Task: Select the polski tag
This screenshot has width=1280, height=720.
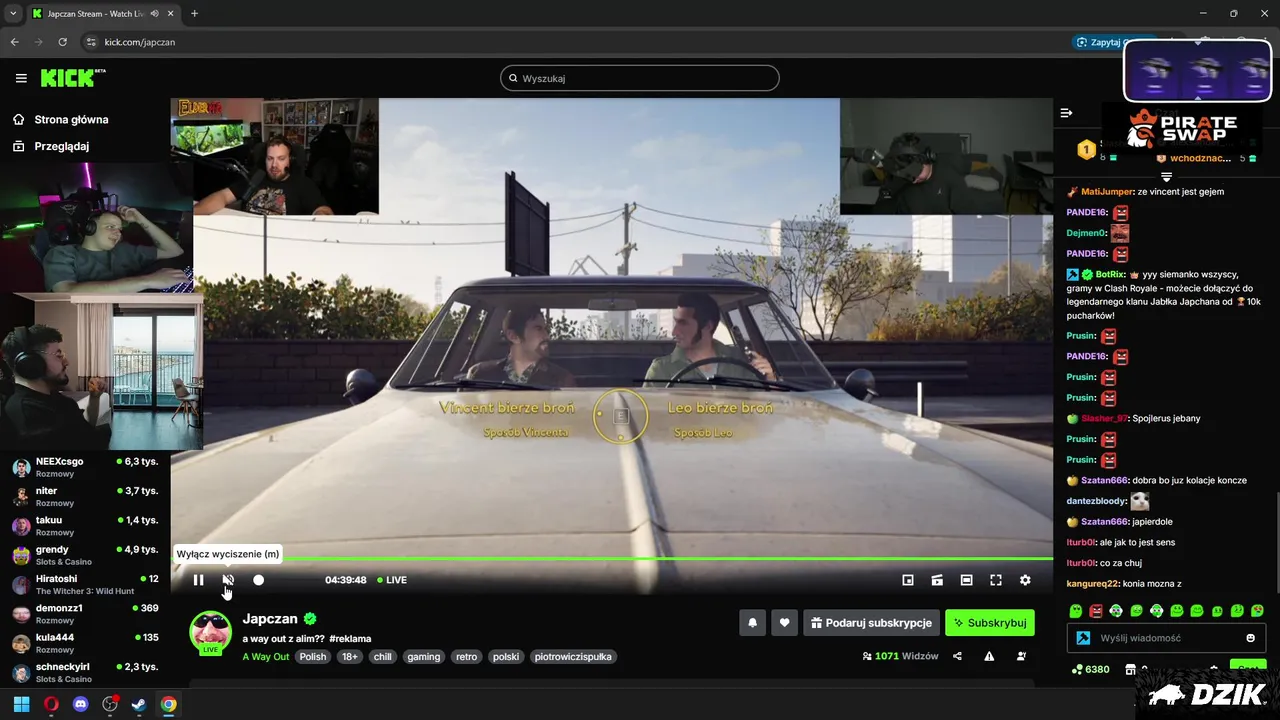Action: coord(506,657)
